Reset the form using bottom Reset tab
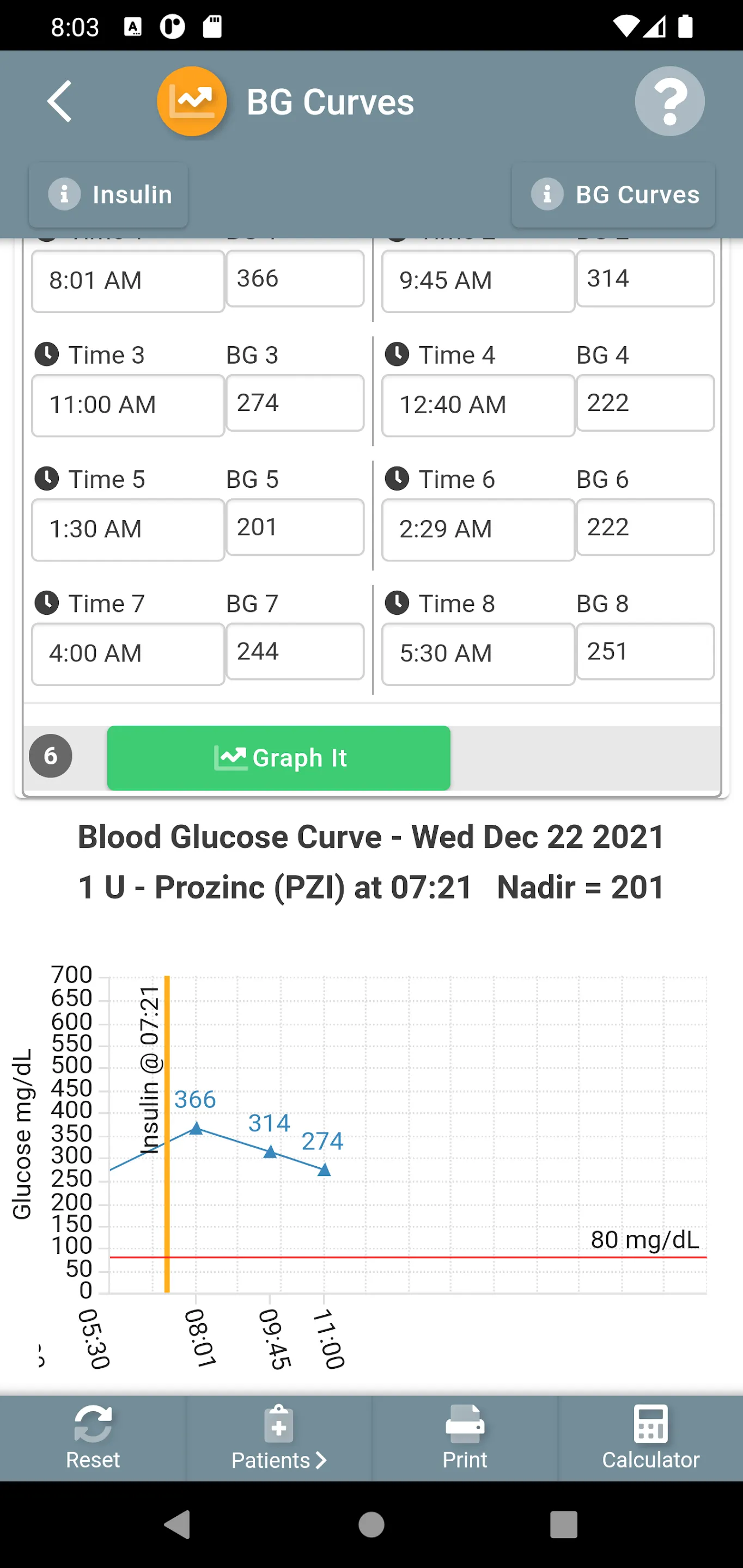Image resolution: width=743 pixels, height=1568 pixels. [x=93, y=1438]
